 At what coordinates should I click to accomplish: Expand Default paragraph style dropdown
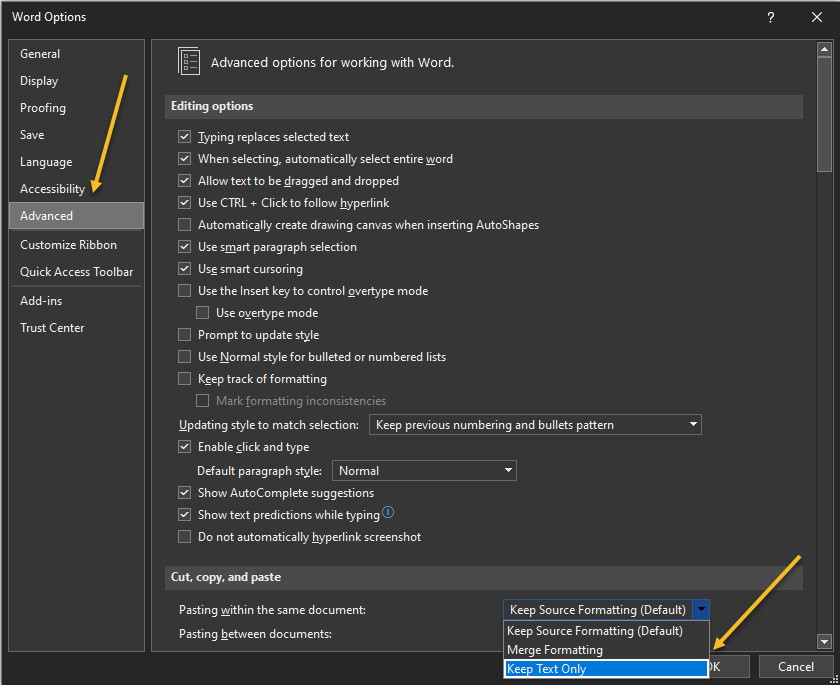coord(424,471)
